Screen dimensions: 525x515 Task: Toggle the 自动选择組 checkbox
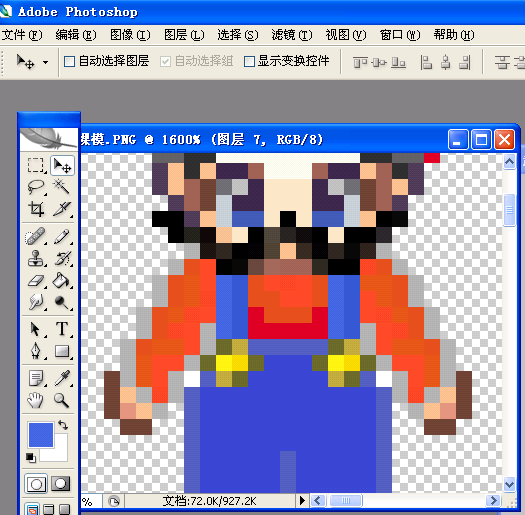pyautogui.click(x=165, y=61)
